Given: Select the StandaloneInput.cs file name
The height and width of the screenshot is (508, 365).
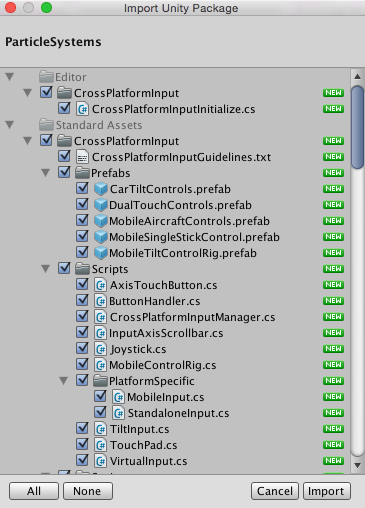Looking at the screenshot, I should (178, 413).
